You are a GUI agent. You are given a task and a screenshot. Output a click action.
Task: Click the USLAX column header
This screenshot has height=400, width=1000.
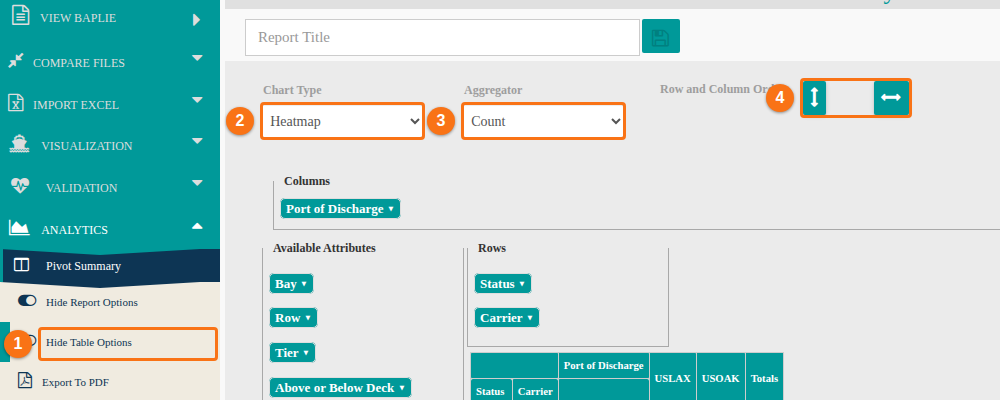673,378
